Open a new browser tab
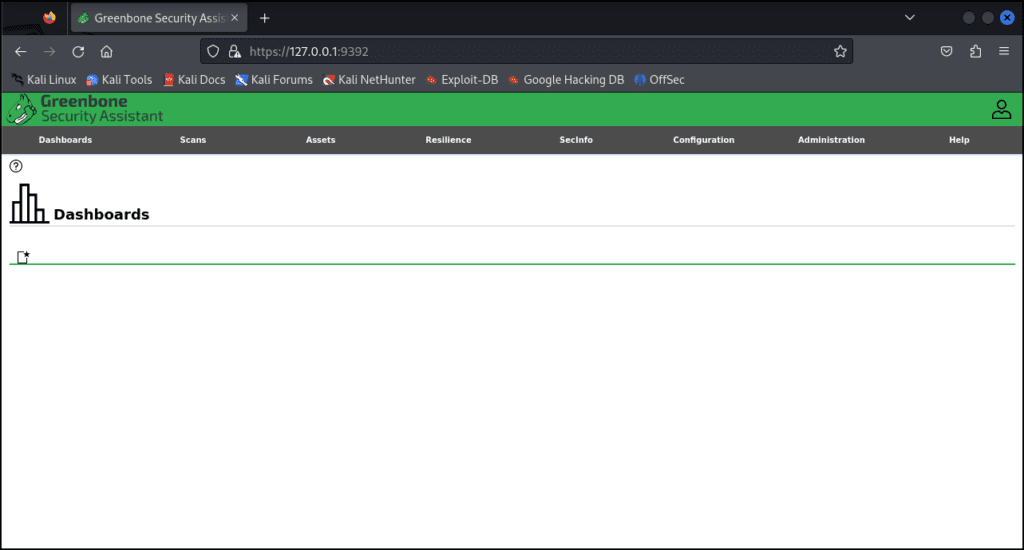Screen dimensions: 1024x550 (x=264, y=18)
